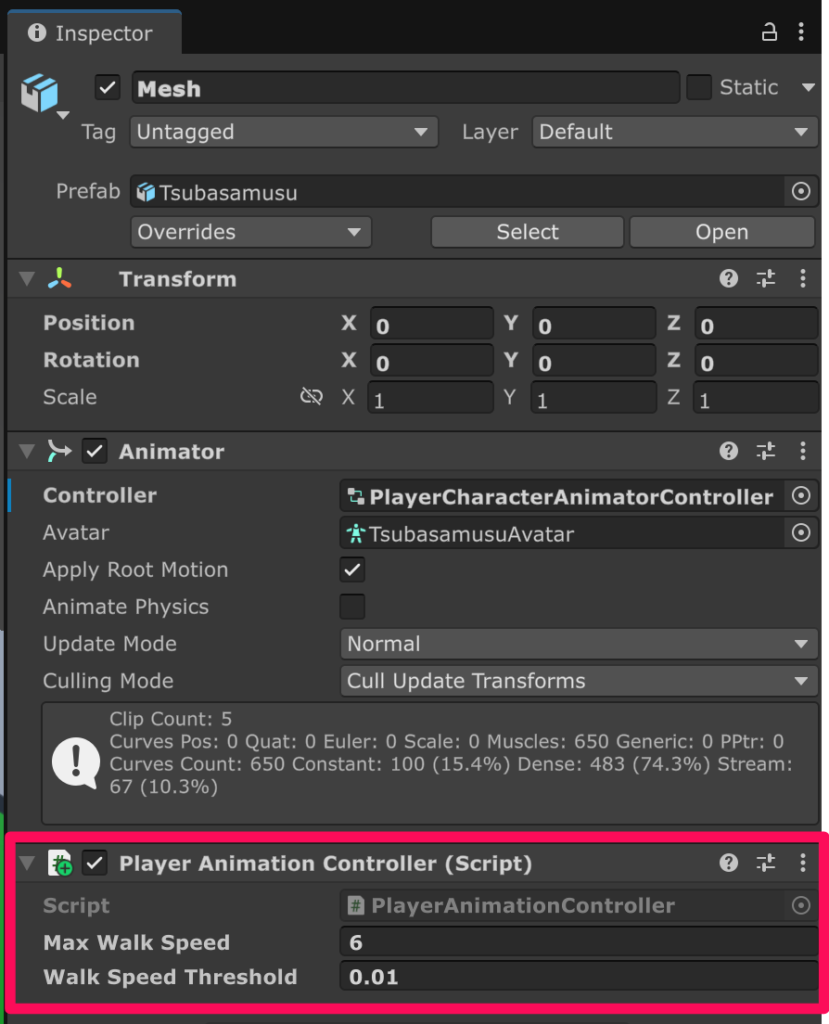Collapse the Transform component foldout
829x1024 pixels.
pyautogui.click(x=27, y=280)
